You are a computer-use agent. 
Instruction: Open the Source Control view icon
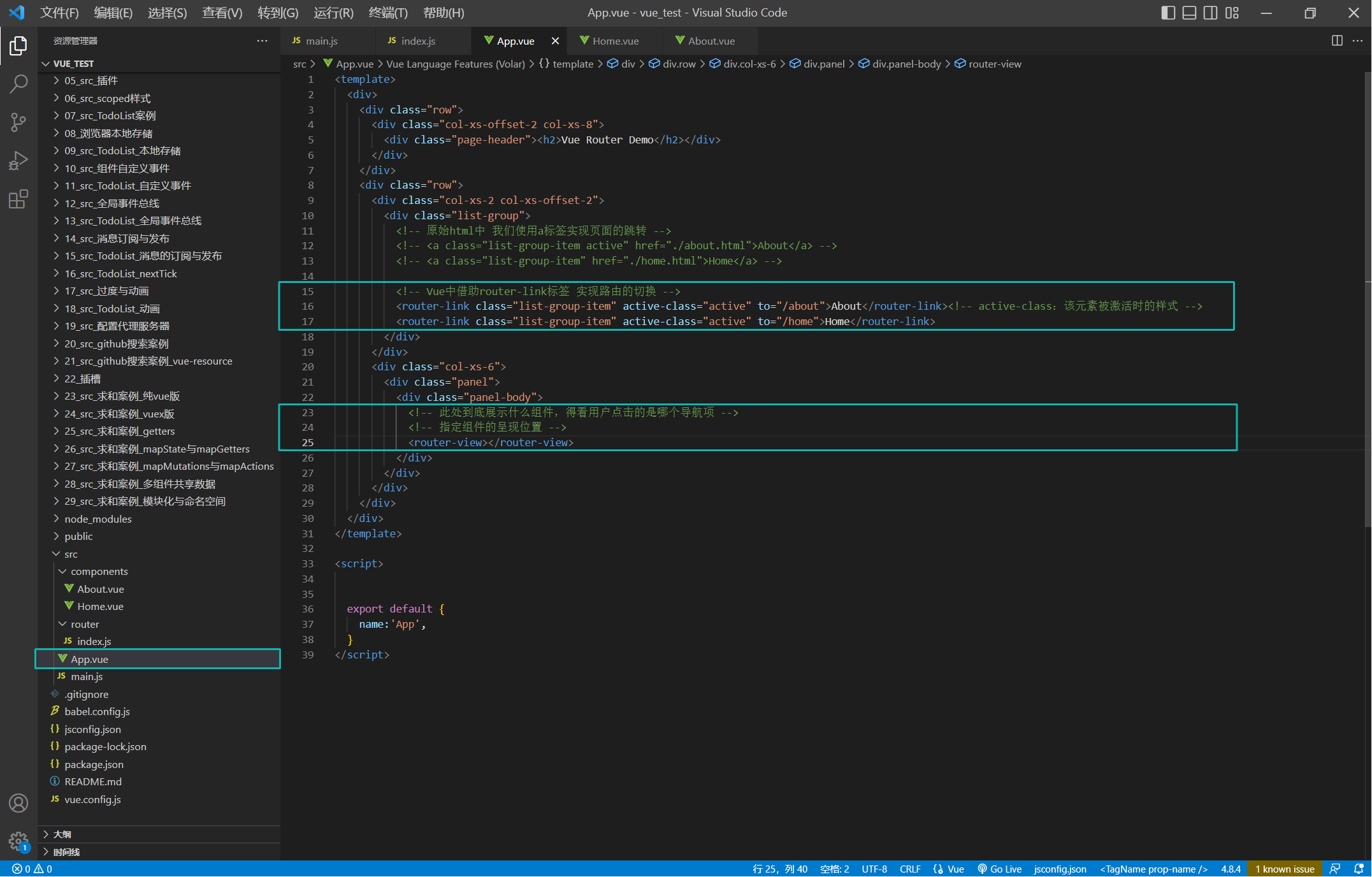click(18, 122)
